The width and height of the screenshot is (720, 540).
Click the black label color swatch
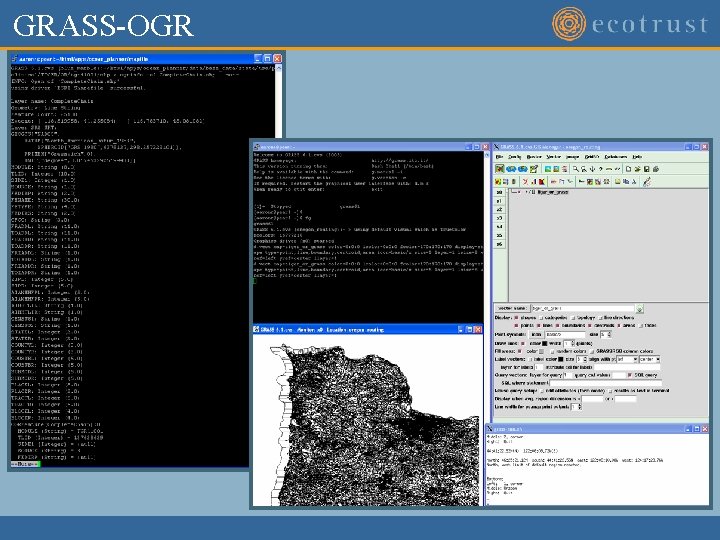click(561, 359)
